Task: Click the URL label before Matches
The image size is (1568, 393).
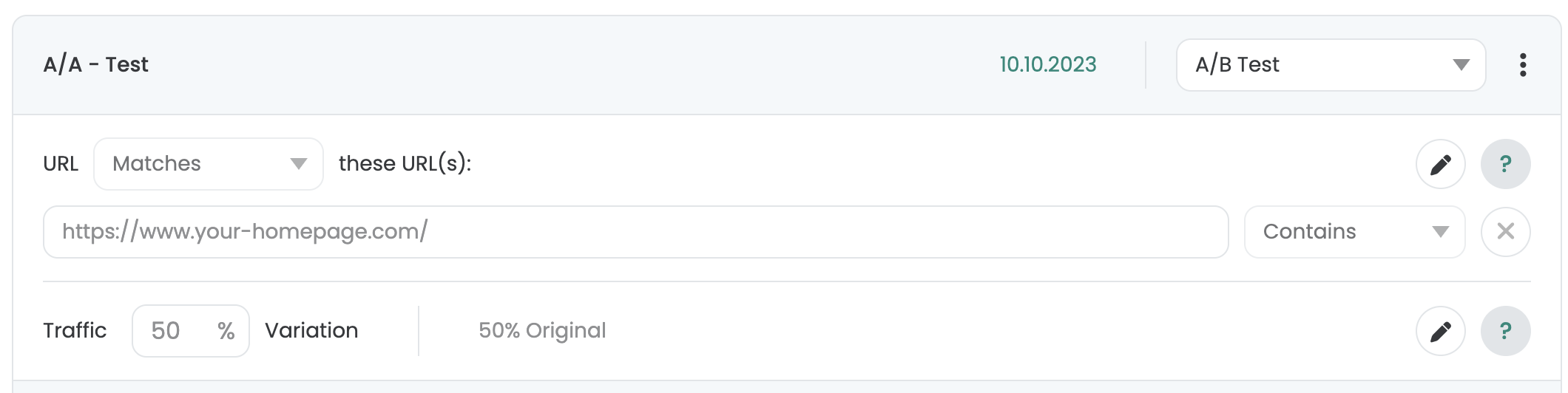Action: (x=61, y=163)
